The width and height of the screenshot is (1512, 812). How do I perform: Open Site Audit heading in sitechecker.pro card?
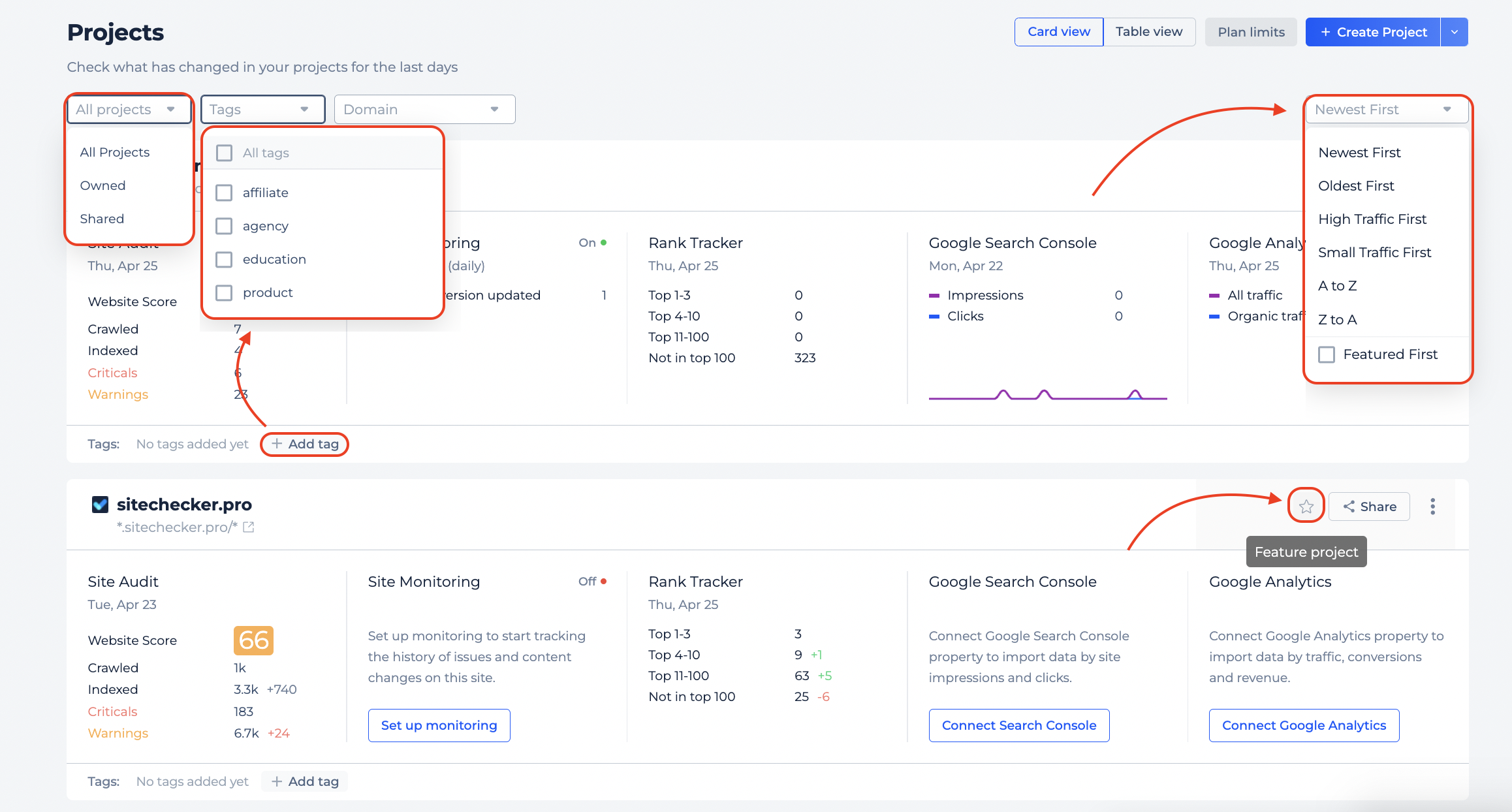(x=123, y=582)
